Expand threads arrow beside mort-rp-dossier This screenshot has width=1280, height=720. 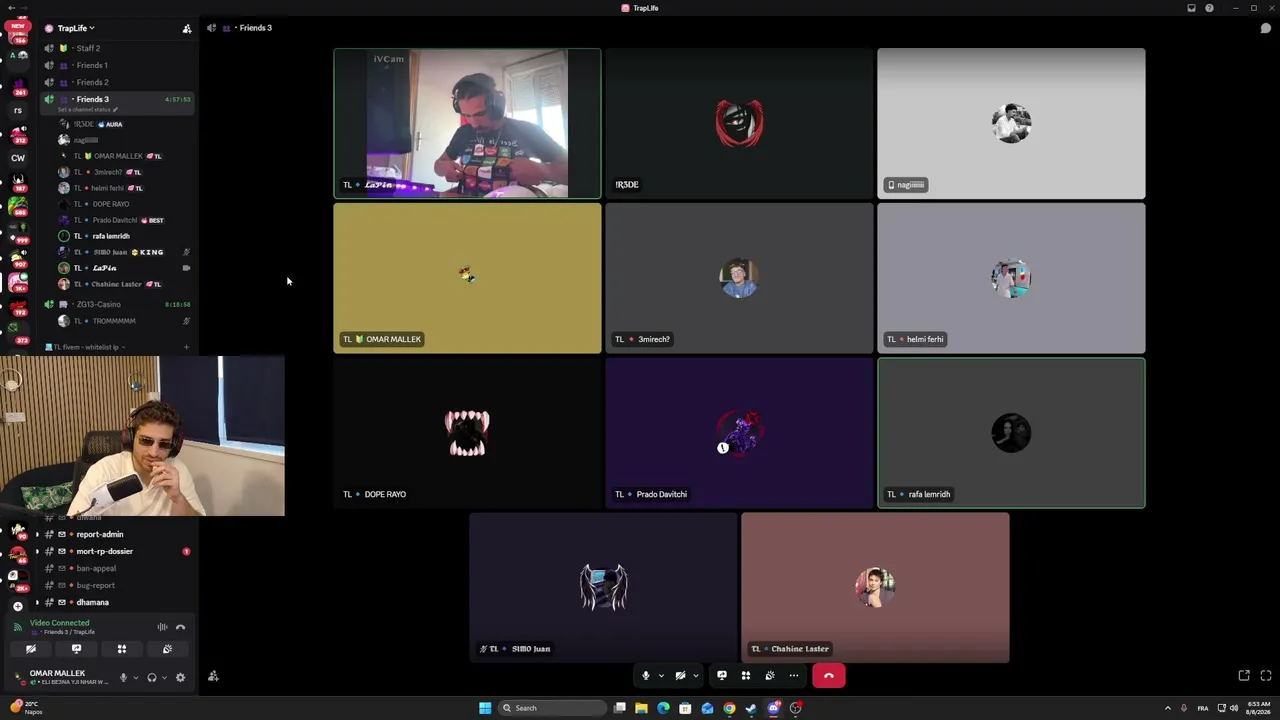(37, 551)
